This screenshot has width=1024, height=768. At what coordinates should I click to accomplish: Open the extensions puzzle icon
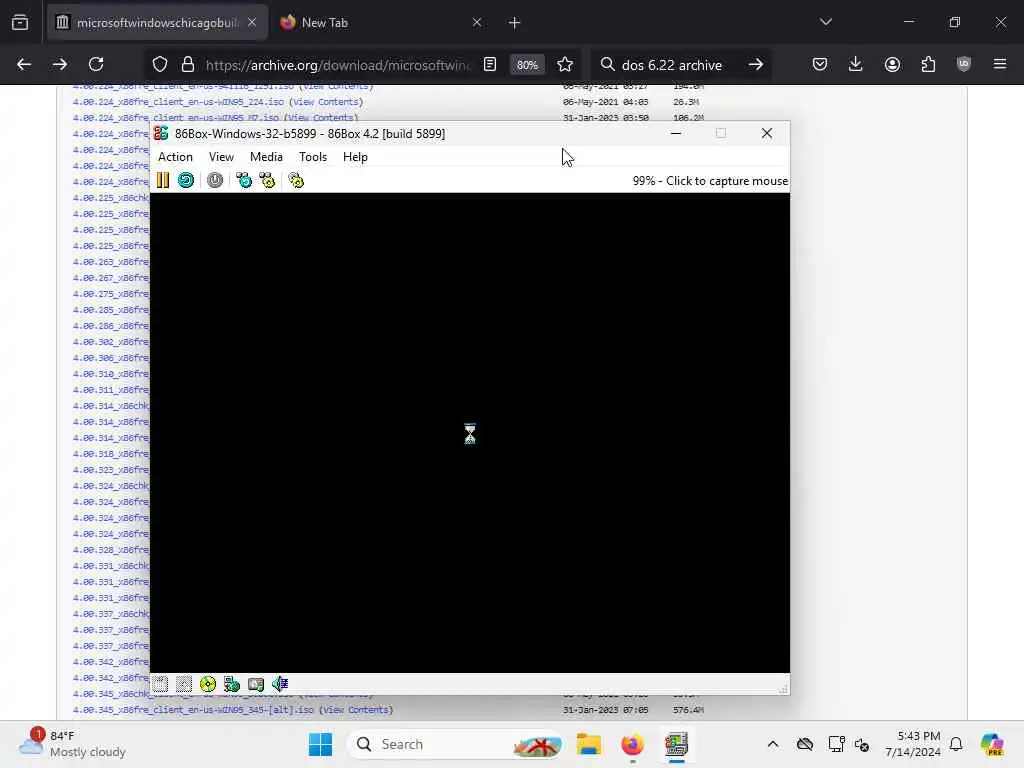(928, 64)
